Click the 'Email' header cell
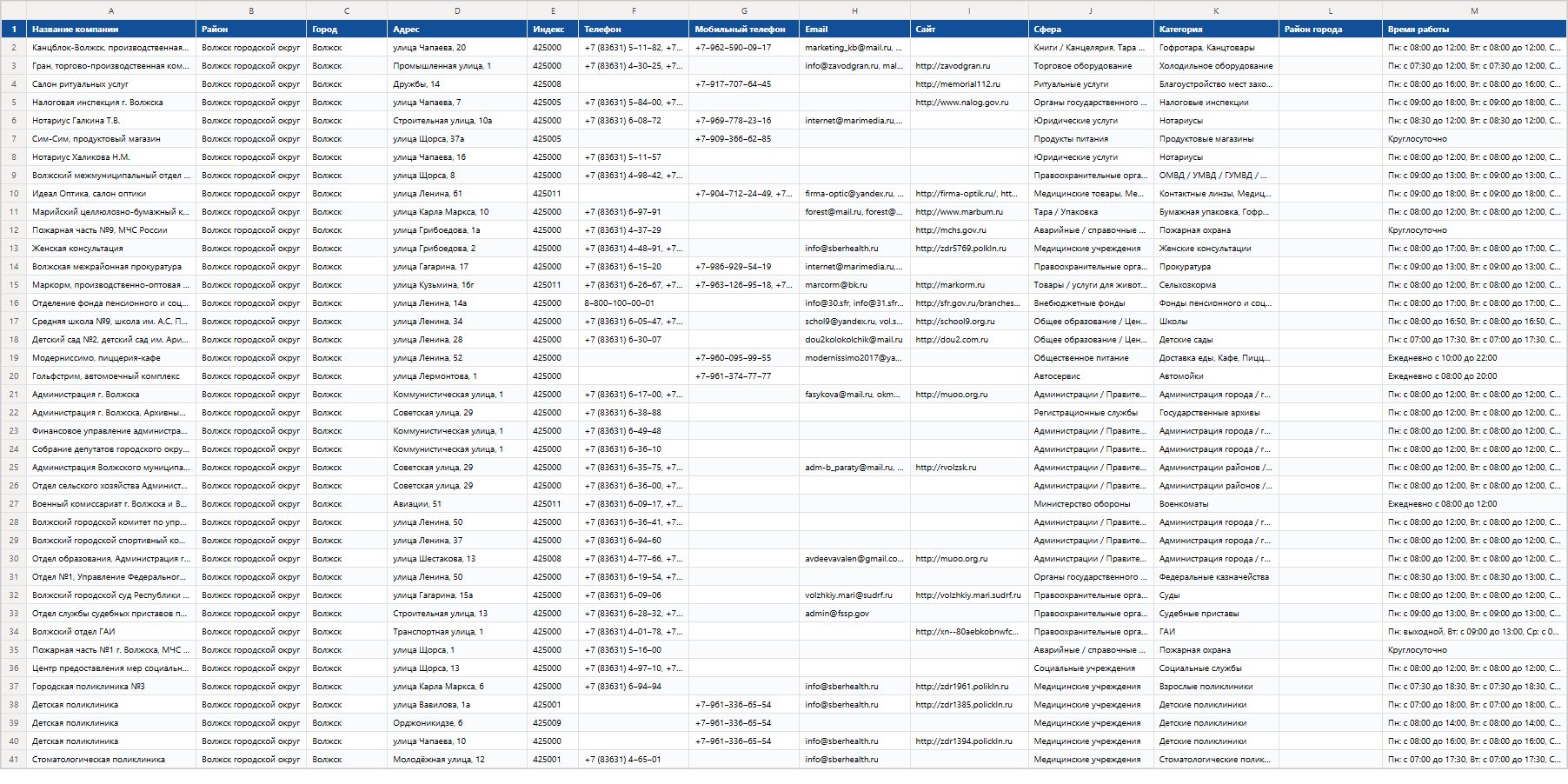The image size is (1568, 784). click(x=854, y=29)
